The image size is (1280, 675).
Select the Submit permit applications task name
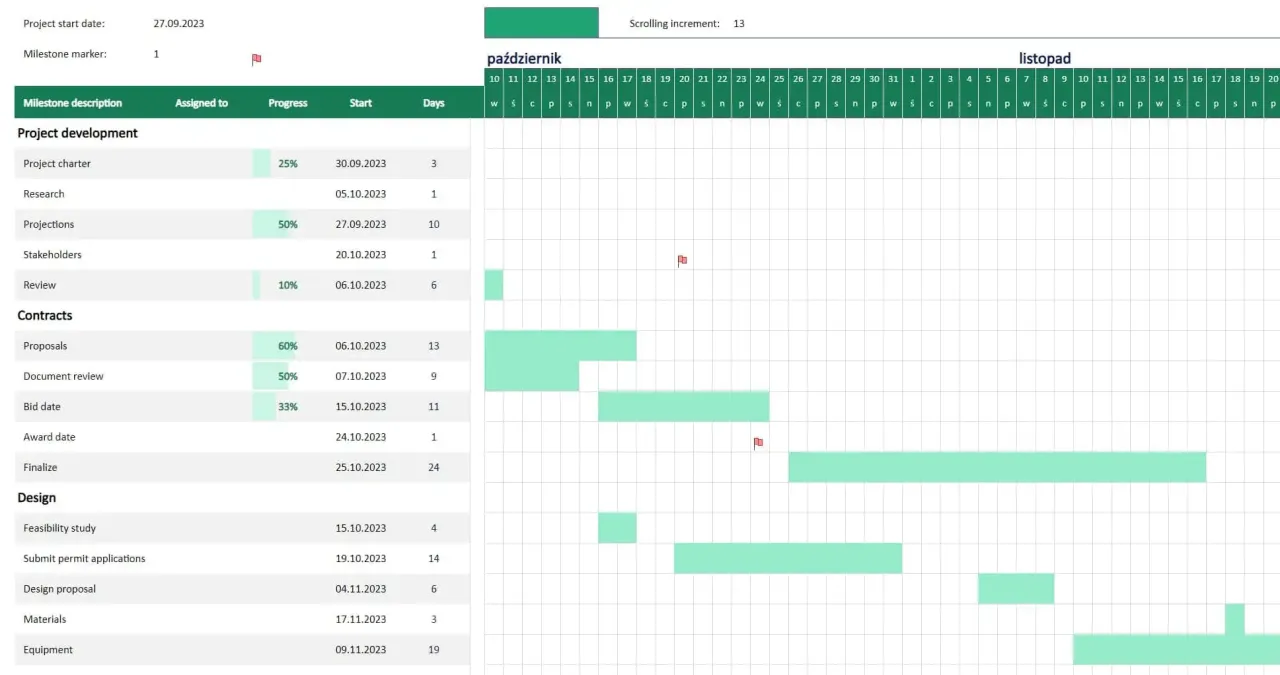coord(85,559)
